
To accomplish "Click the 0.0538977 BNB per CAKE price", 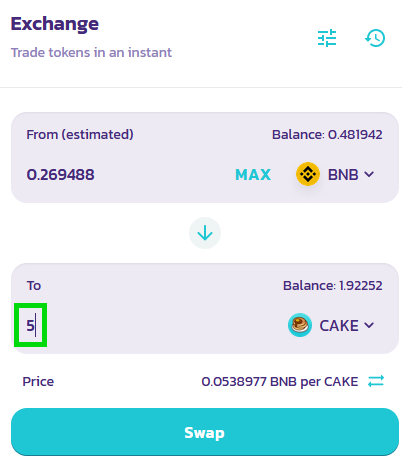I will [x=280, y=382].
